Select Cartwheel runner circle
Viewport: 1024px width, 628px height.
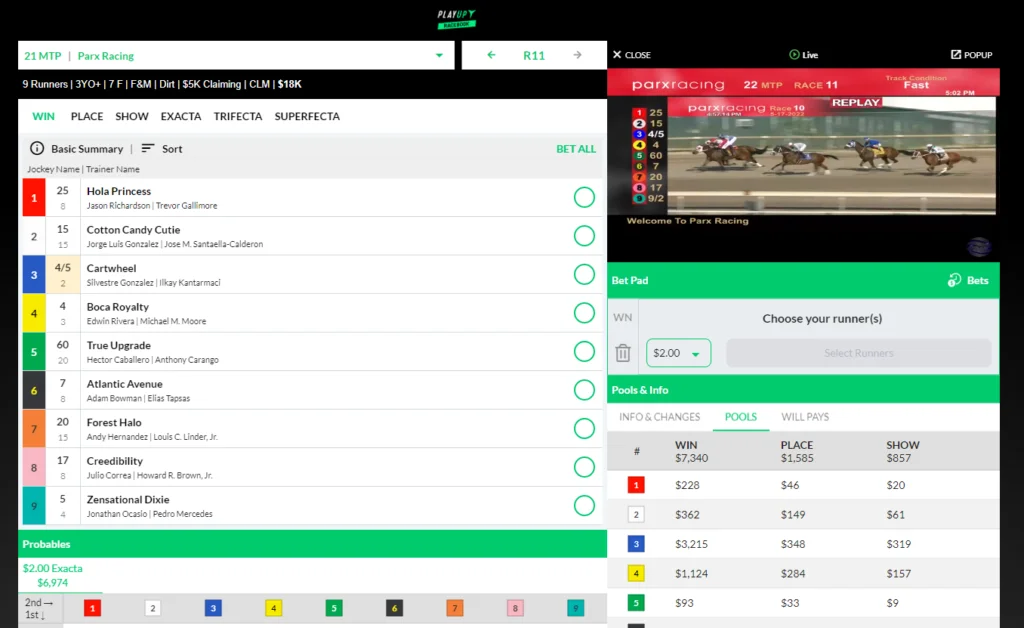(x=584, y=274)
